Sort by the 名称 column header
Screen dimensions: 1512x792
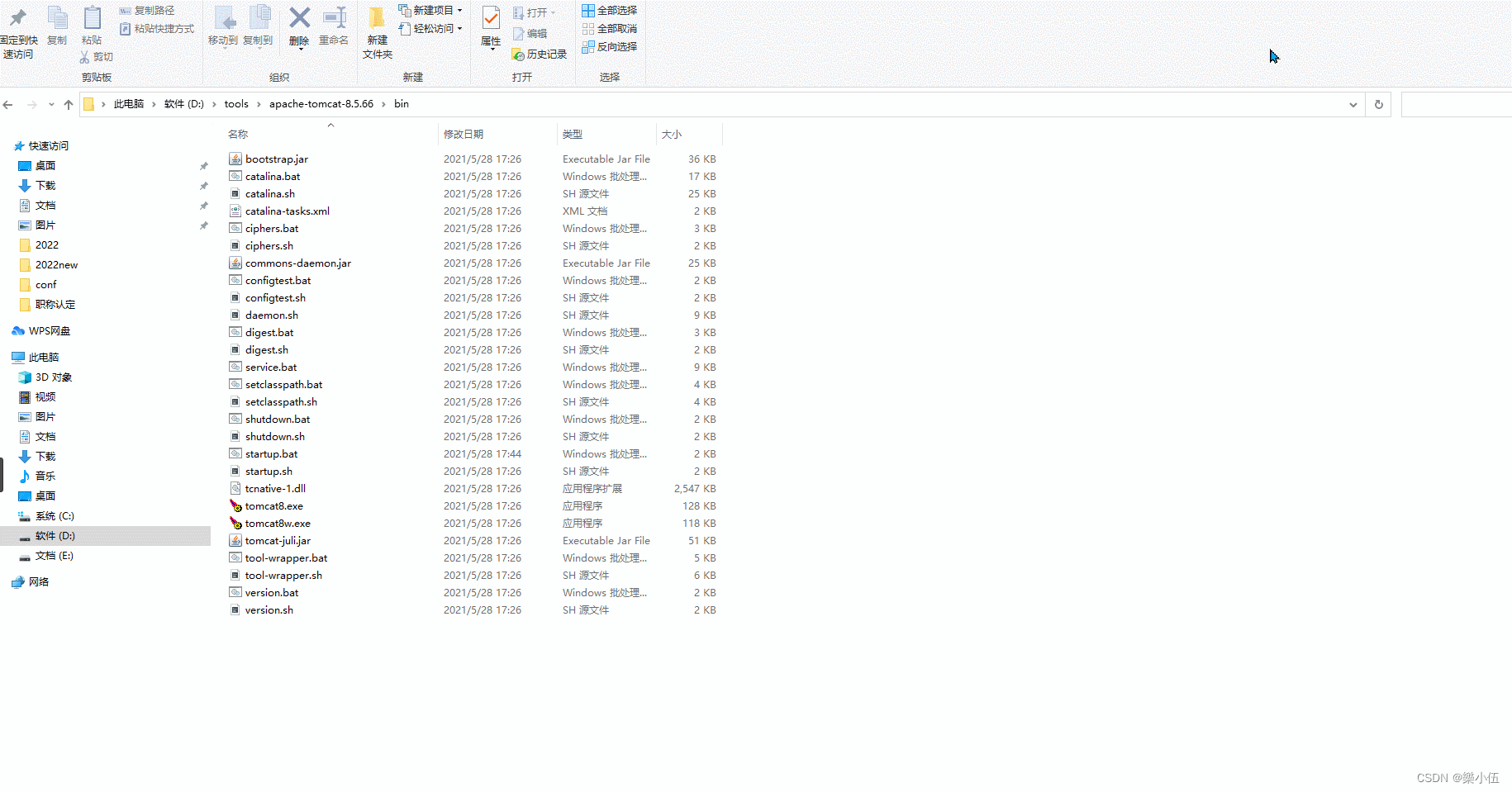[x=238, y=134]
